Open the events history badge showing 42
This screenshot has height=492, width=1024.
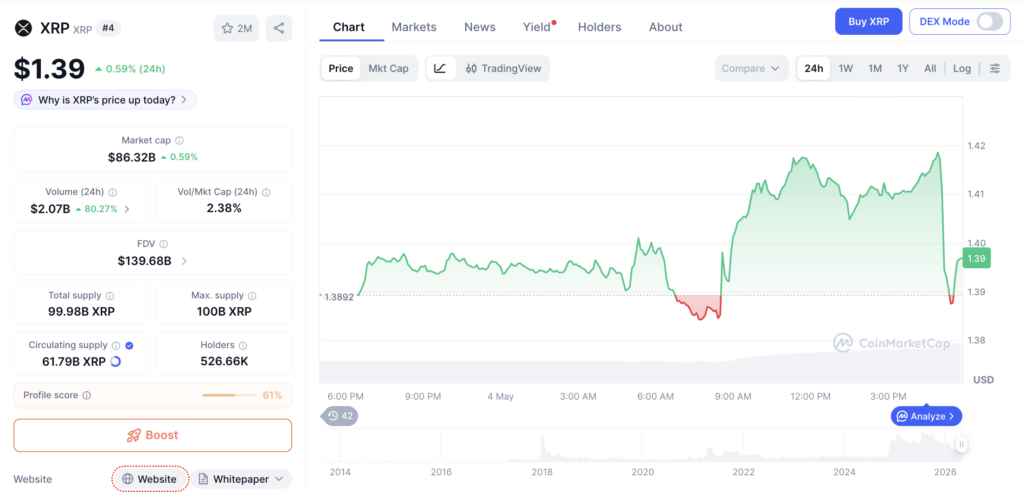[x=340, y=416]
